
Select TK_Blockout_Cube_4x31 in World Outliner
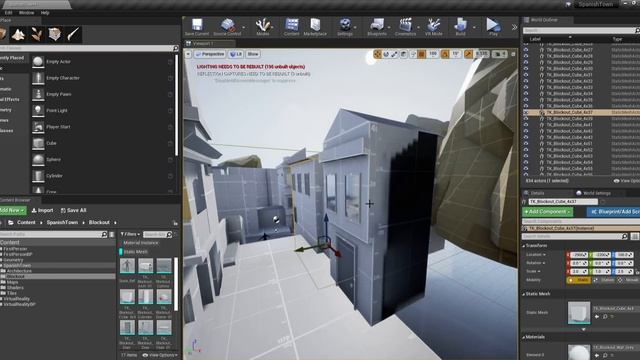click(569, 75)
